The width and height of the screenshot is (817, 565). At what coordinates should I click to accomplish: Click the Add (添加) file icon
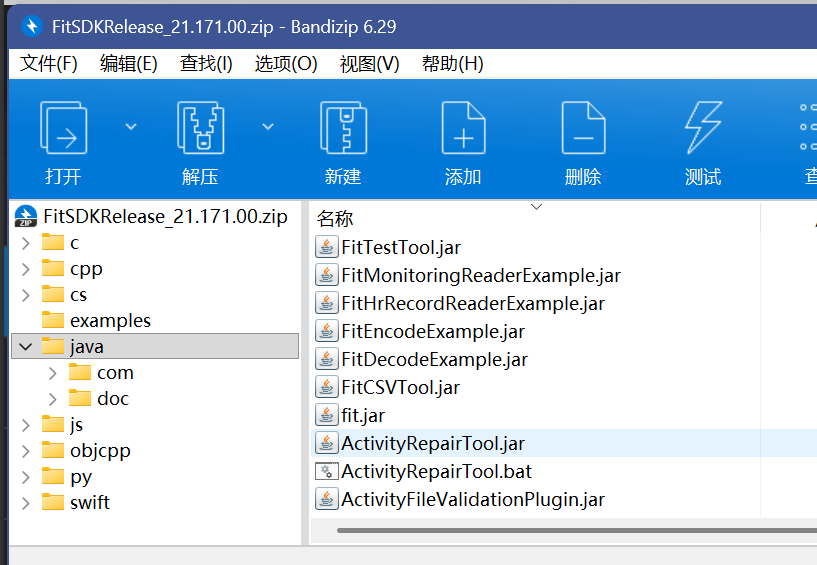(x=463, y=128)
